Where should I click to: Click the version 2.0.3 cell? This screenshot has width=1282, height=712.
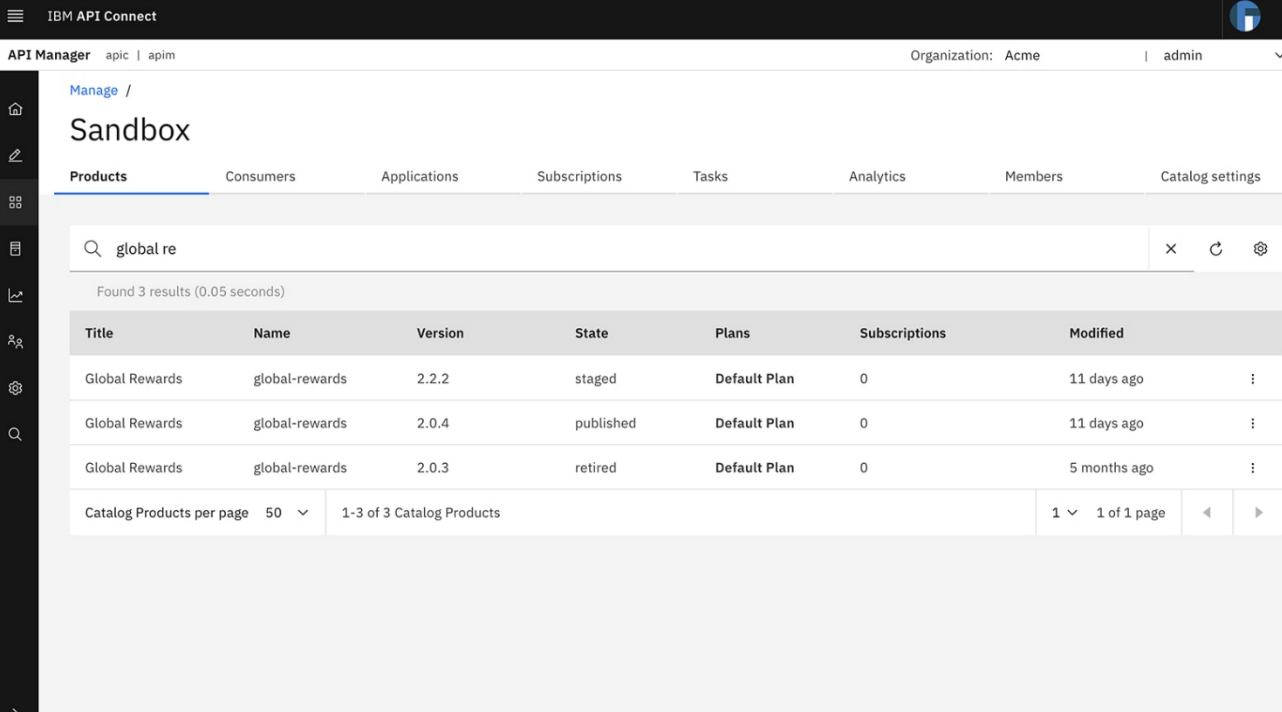click(x=433, y=467)
